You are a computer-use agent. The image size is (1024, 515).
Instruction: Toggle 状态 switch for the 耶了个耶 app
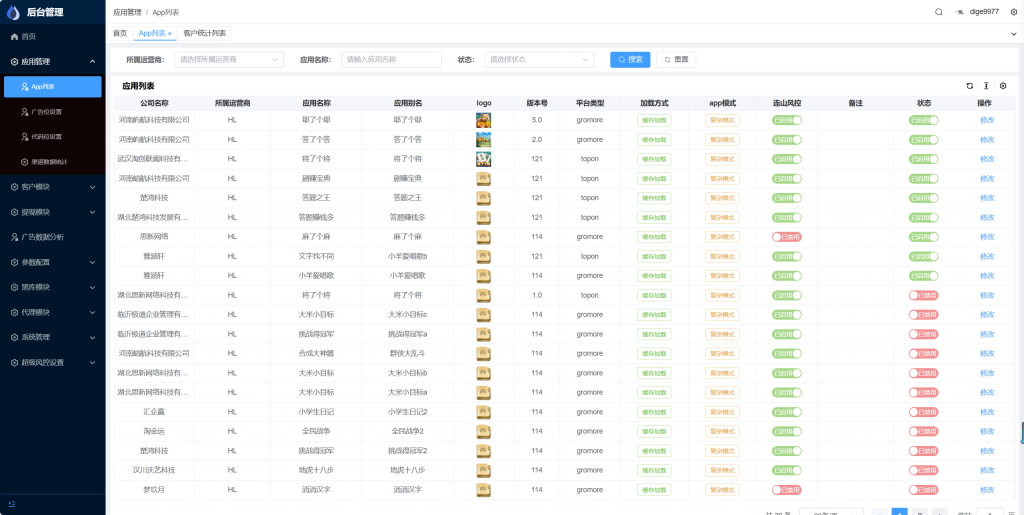(x=924, y=120)
